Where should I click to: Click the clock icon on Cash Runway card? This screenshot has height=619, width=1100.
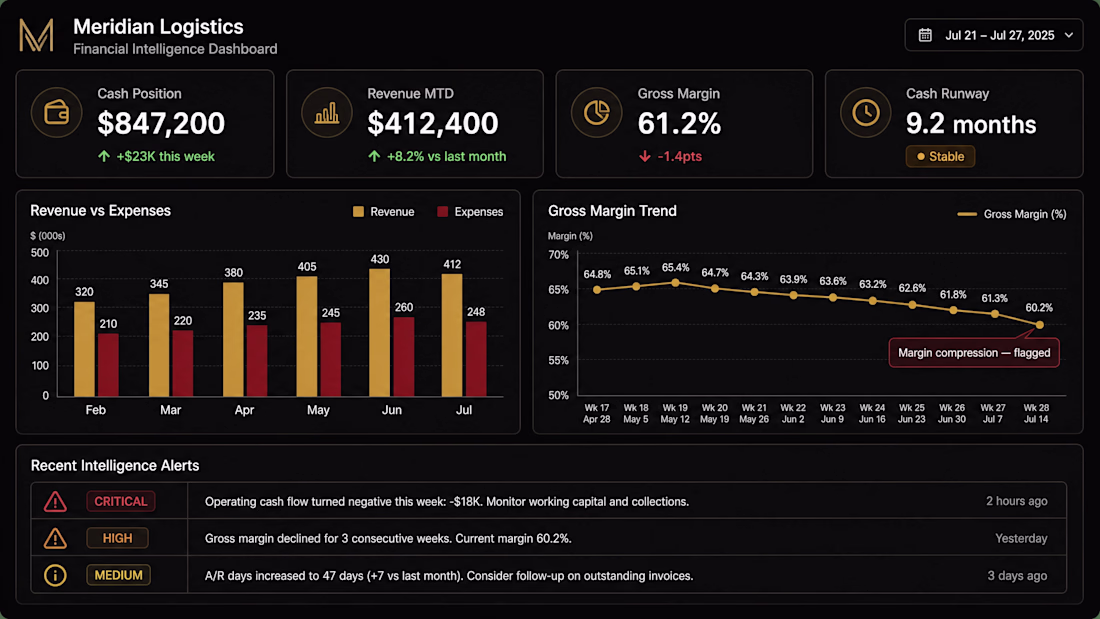[866, 112]
